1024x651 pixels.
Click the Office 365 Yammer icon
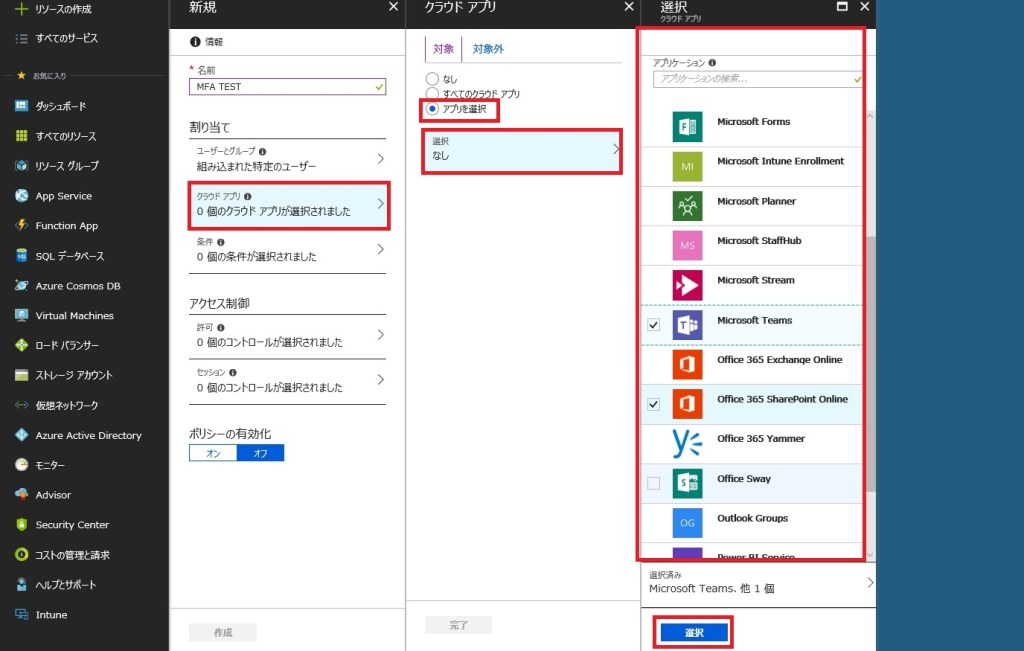(687, 443)
